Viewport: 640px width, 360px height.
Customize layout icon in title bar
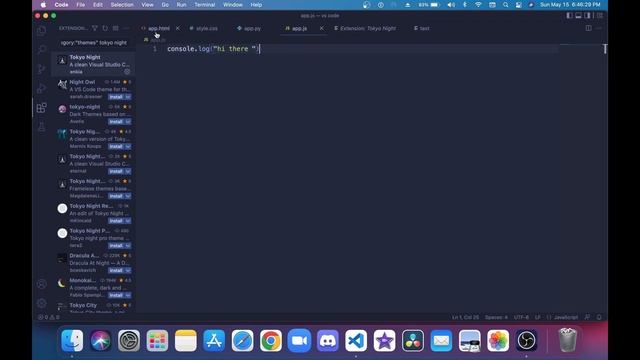[x=600, y=16]
